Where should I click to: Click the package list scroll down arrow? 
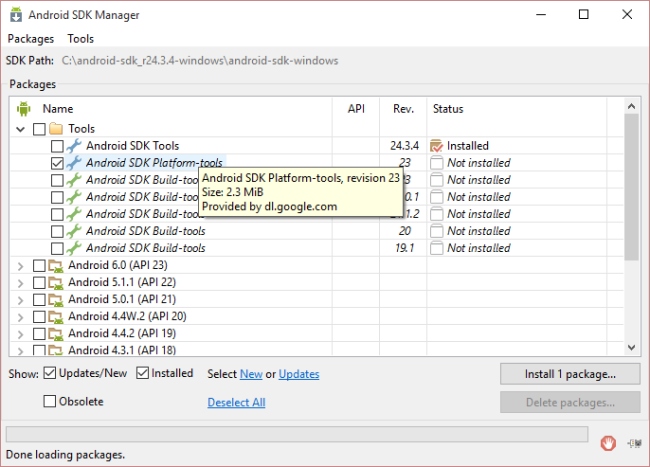point(632,348)
